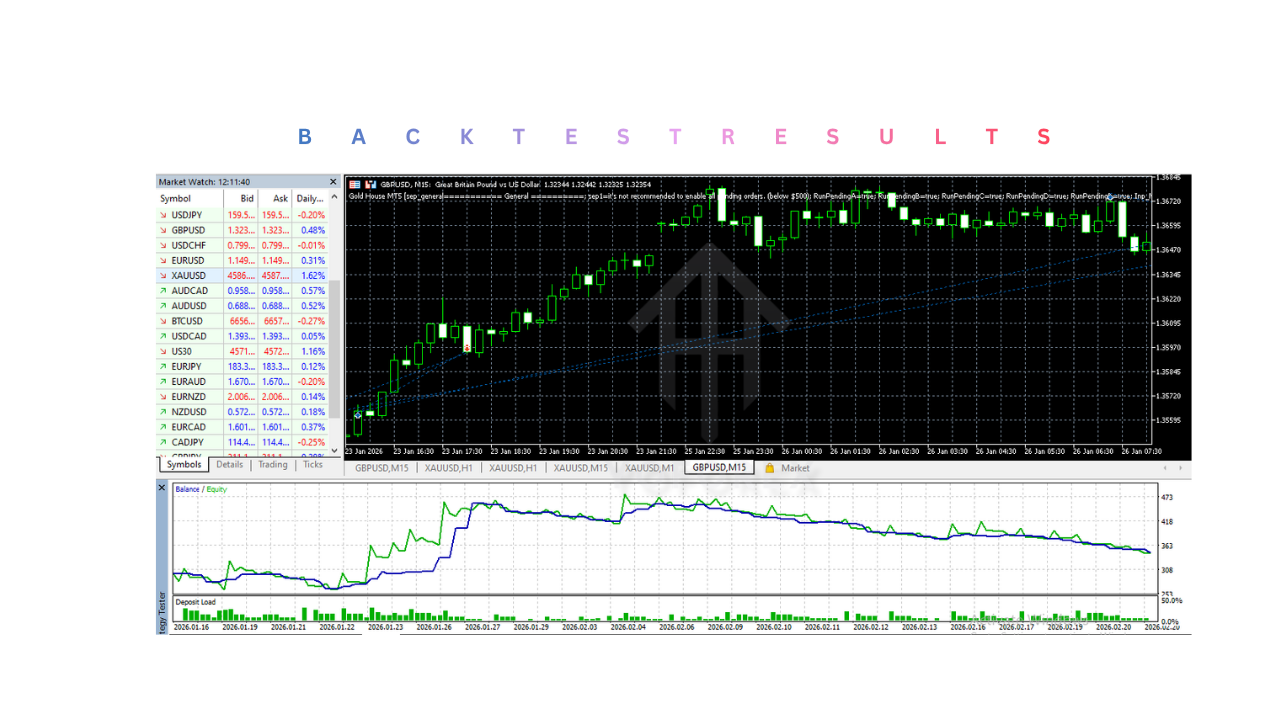The height and width of the screenshot is (720, 1280).
Task: Click the bar-chart icon beside the GBPUSD title
Action: (x=370, y=183)
